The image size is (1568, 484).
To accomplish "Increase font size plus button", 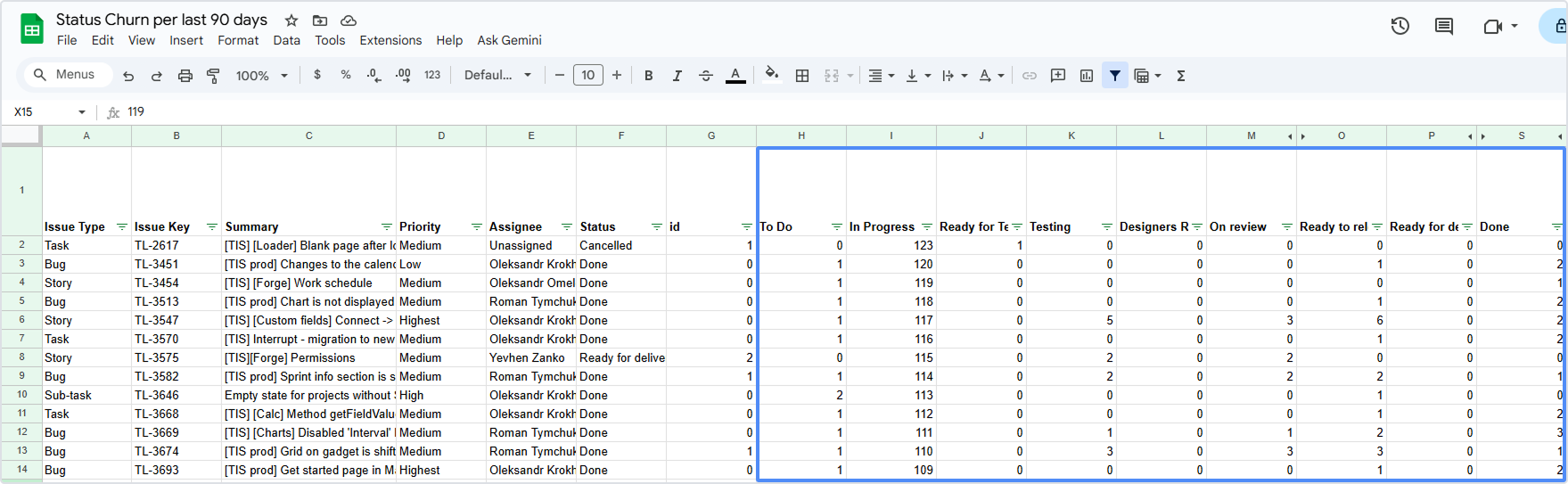I will coord(617,76).
